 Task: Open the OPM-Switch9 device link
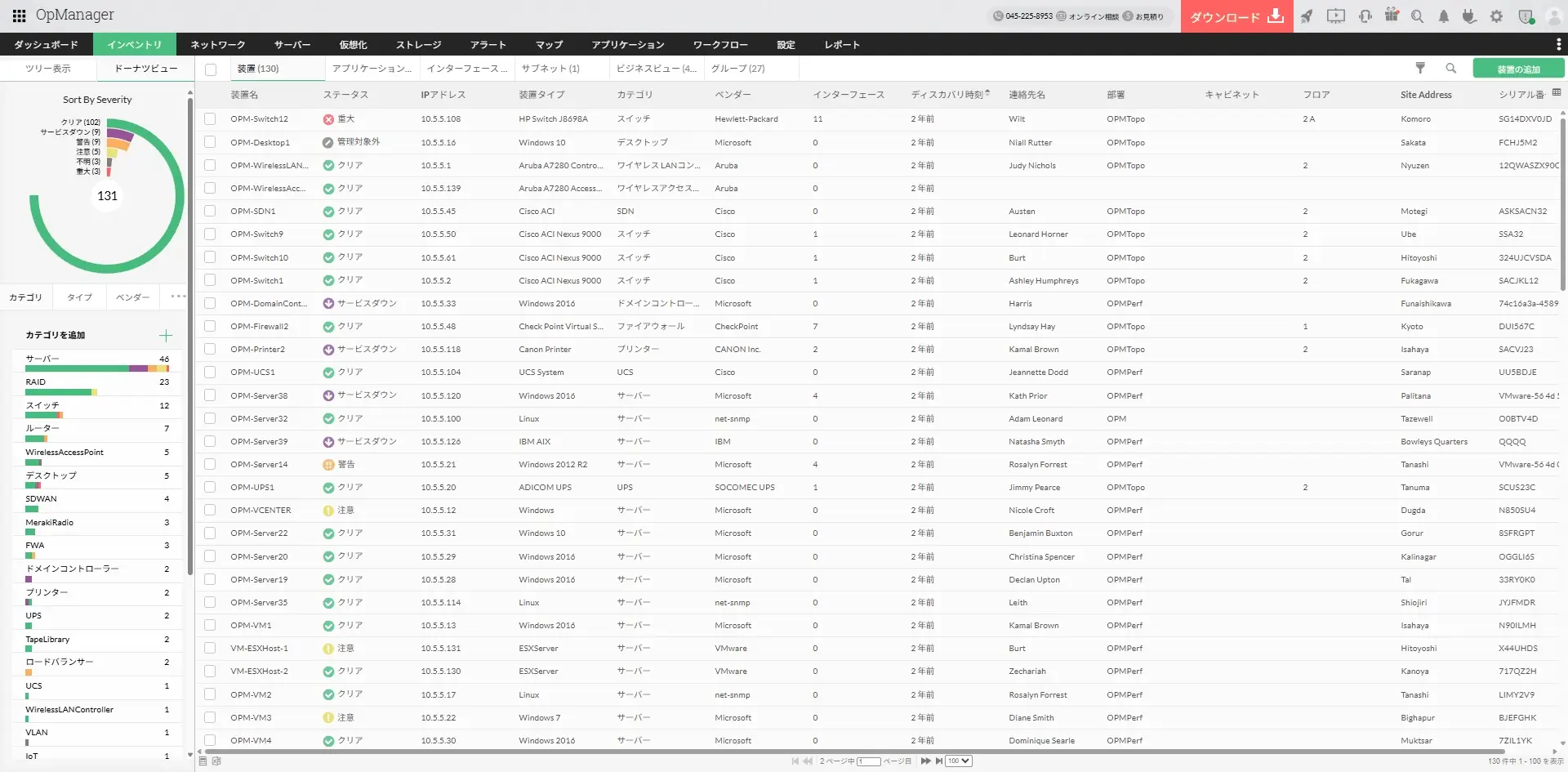coord(256,234)
